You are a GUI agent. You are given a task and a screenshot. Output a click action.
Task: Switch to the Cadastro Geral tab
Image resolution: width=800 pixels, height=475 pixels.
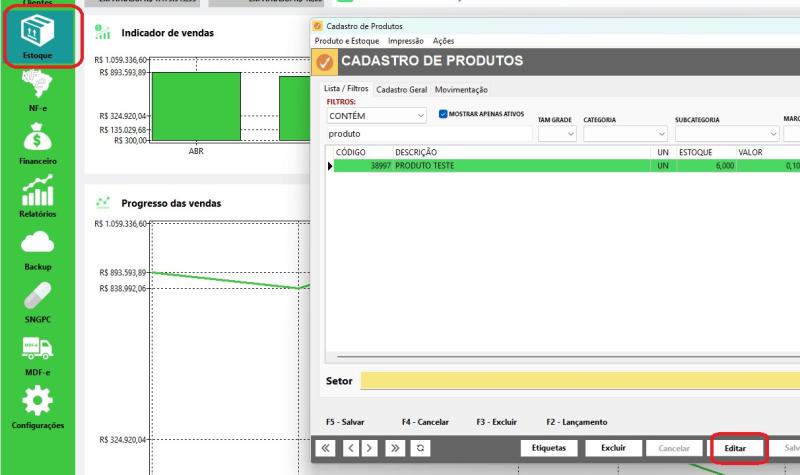(x=402, y=90)
